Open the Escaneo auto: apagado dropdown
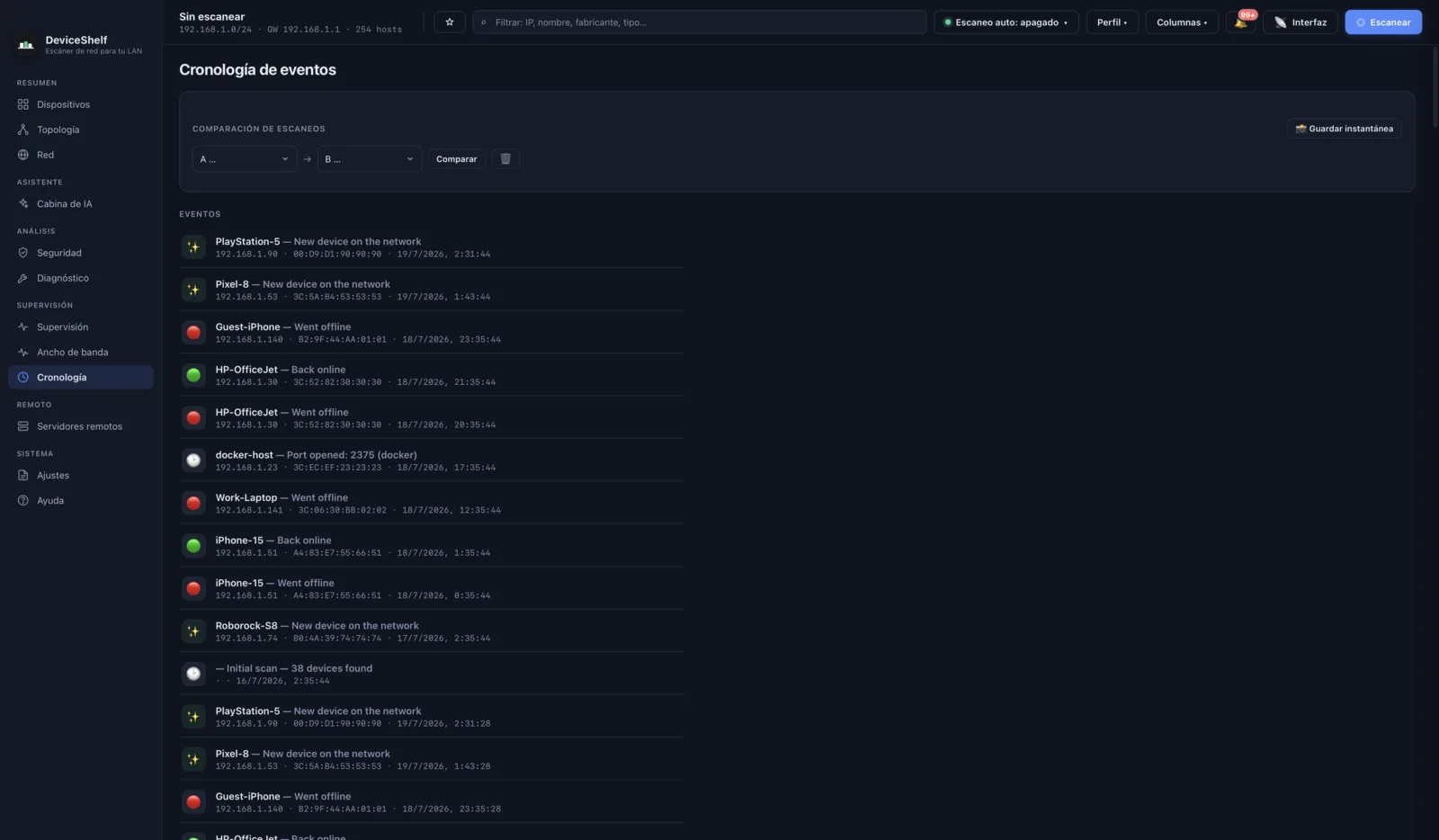Viewport: 1439px width, 840px height. (1006, 22)
